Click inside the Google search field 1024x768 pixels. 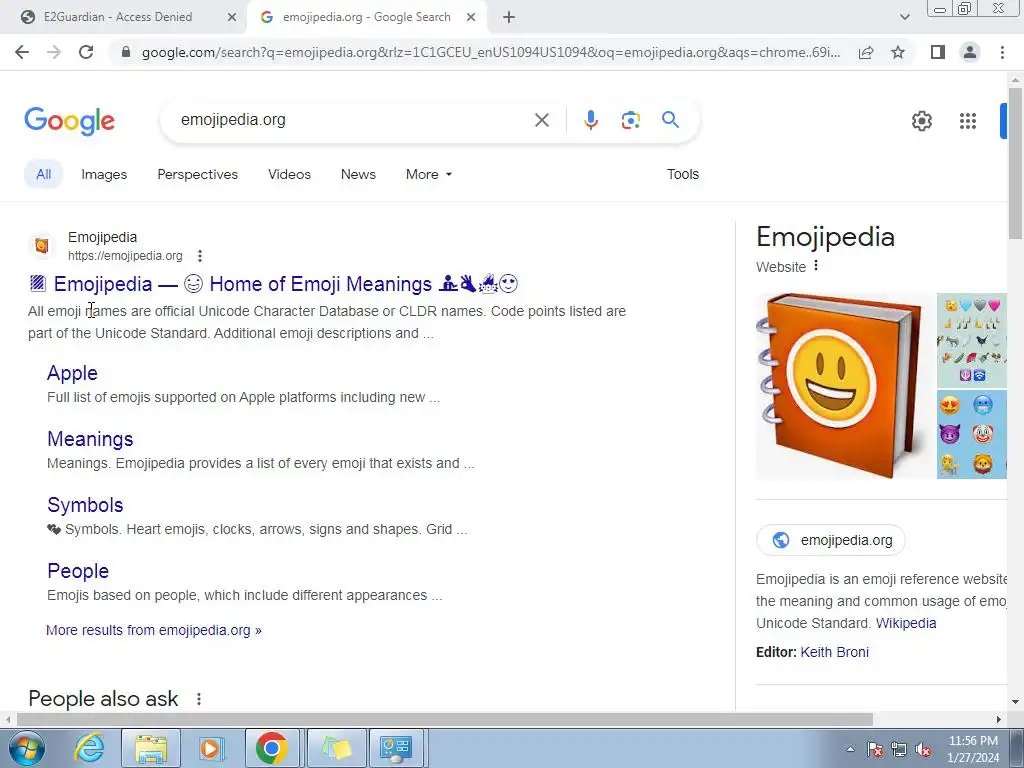point(353,120)
